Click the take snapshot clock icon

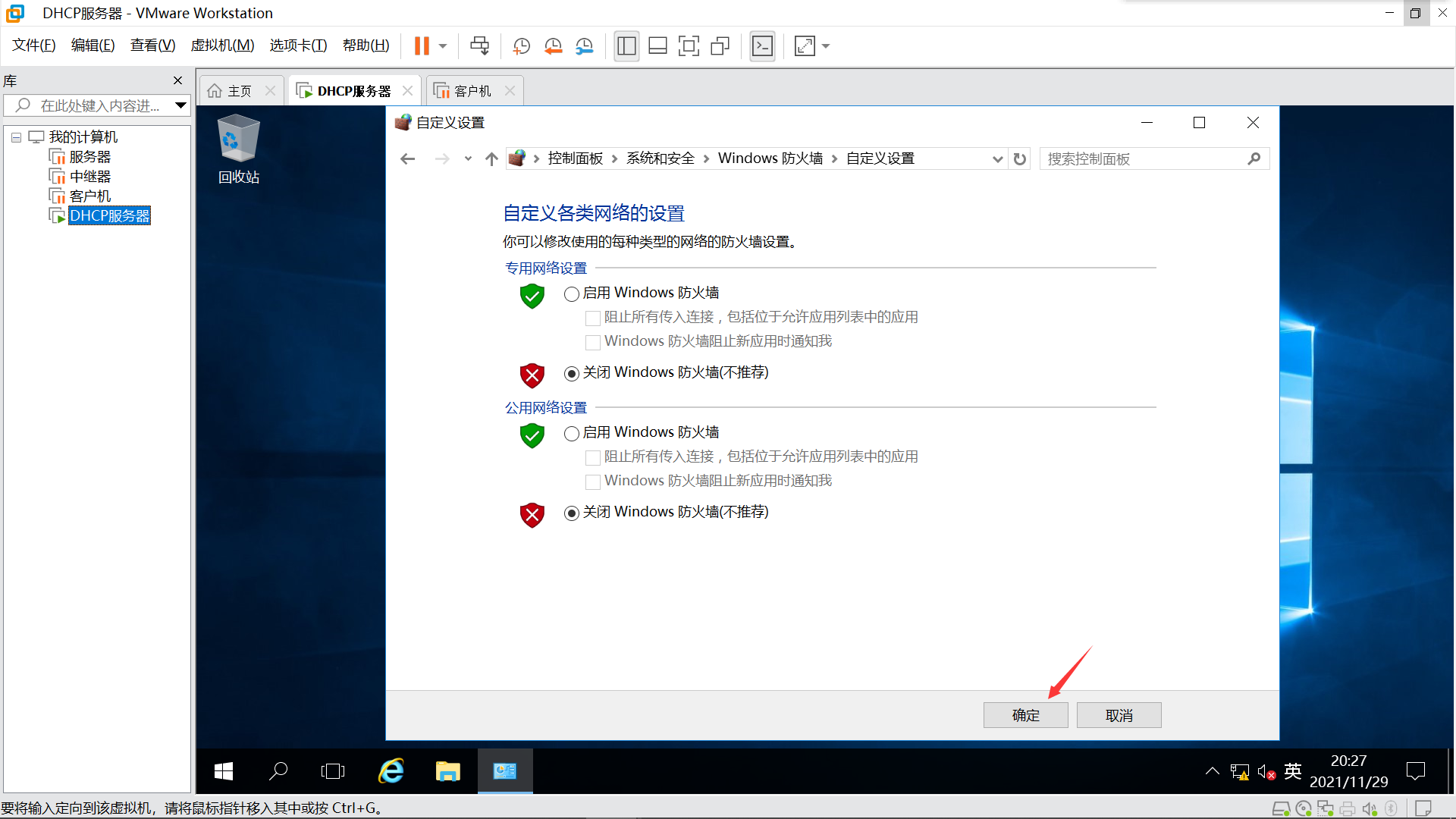pos(522,46)
